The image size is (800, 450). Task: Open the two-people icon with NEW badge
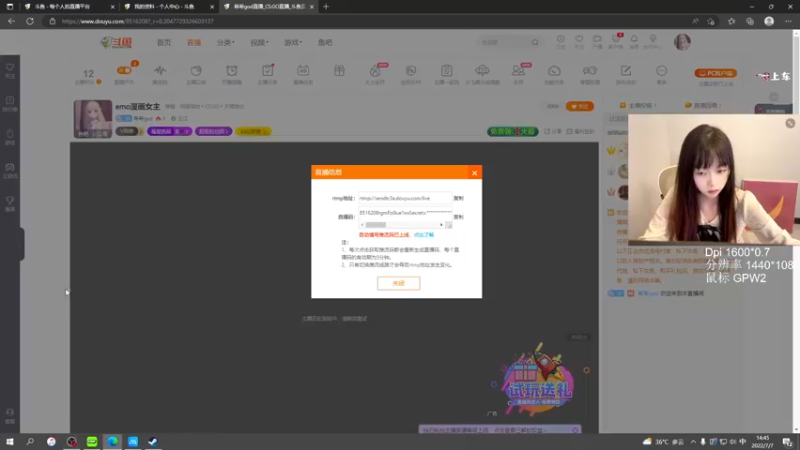click(518, 71)
